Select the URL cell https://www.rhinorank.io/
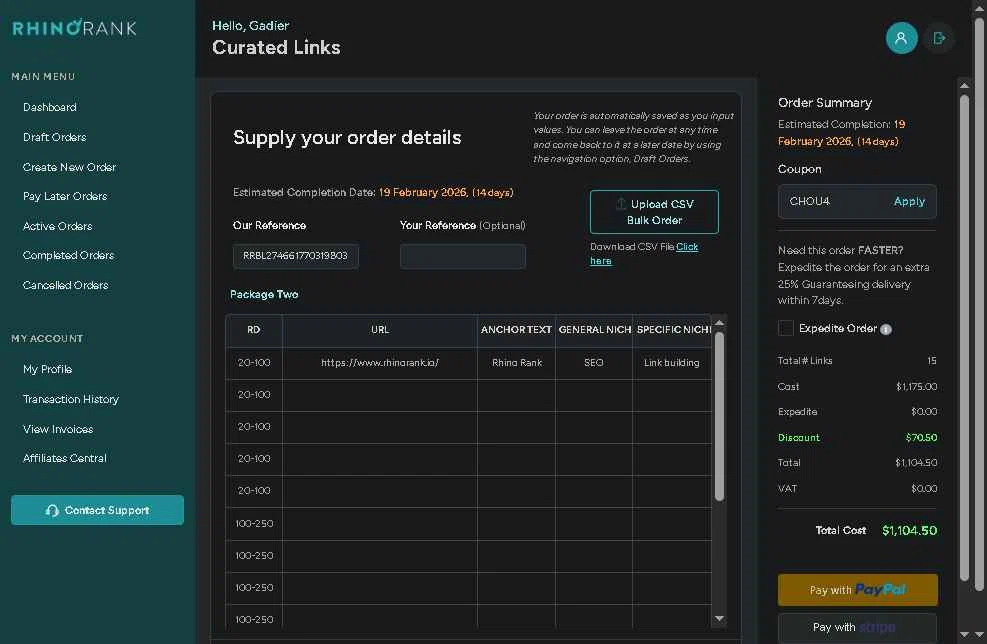Viewport: 987px width, 644px height. (x=380, y=363)
